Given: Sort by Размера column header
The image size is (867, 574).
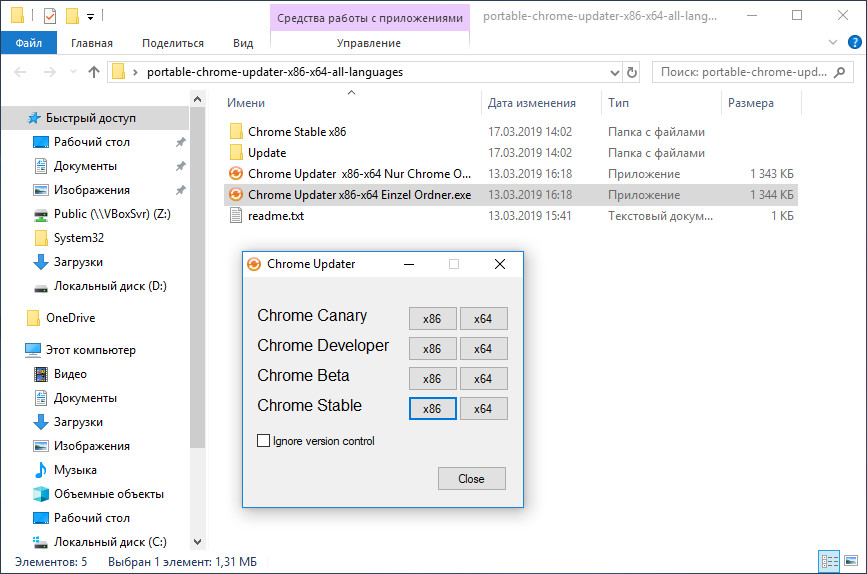Looking at the screenshot, I should 750,103.
